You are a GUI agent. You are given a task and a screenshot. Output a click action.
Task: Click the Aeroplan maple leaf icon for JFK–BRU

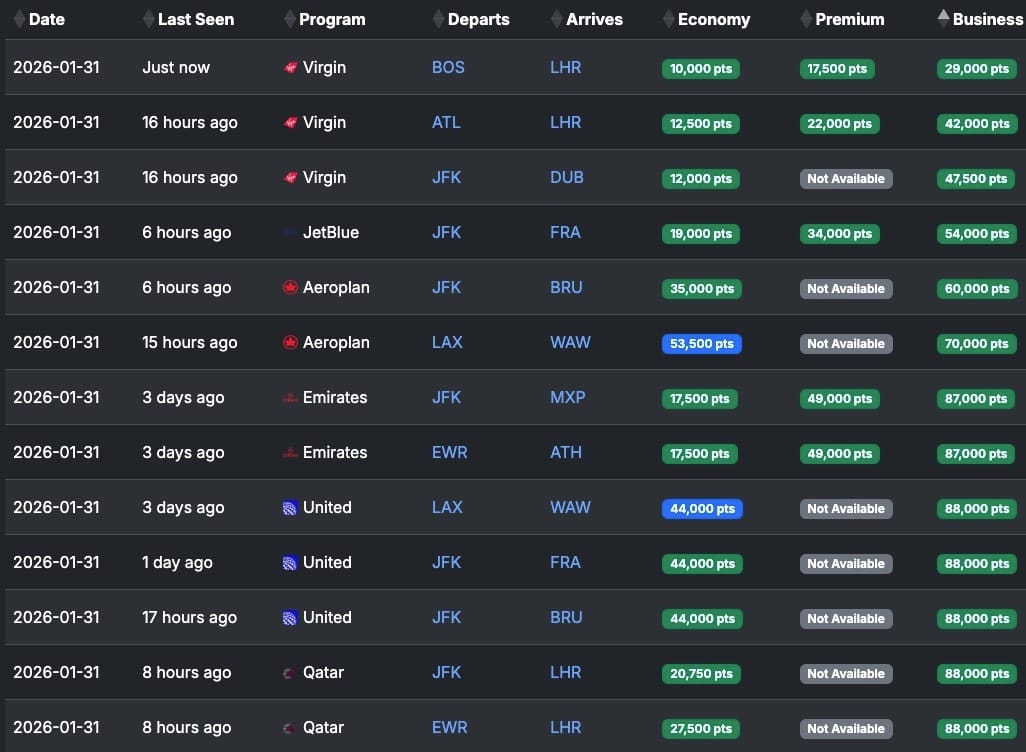(291, 287)
